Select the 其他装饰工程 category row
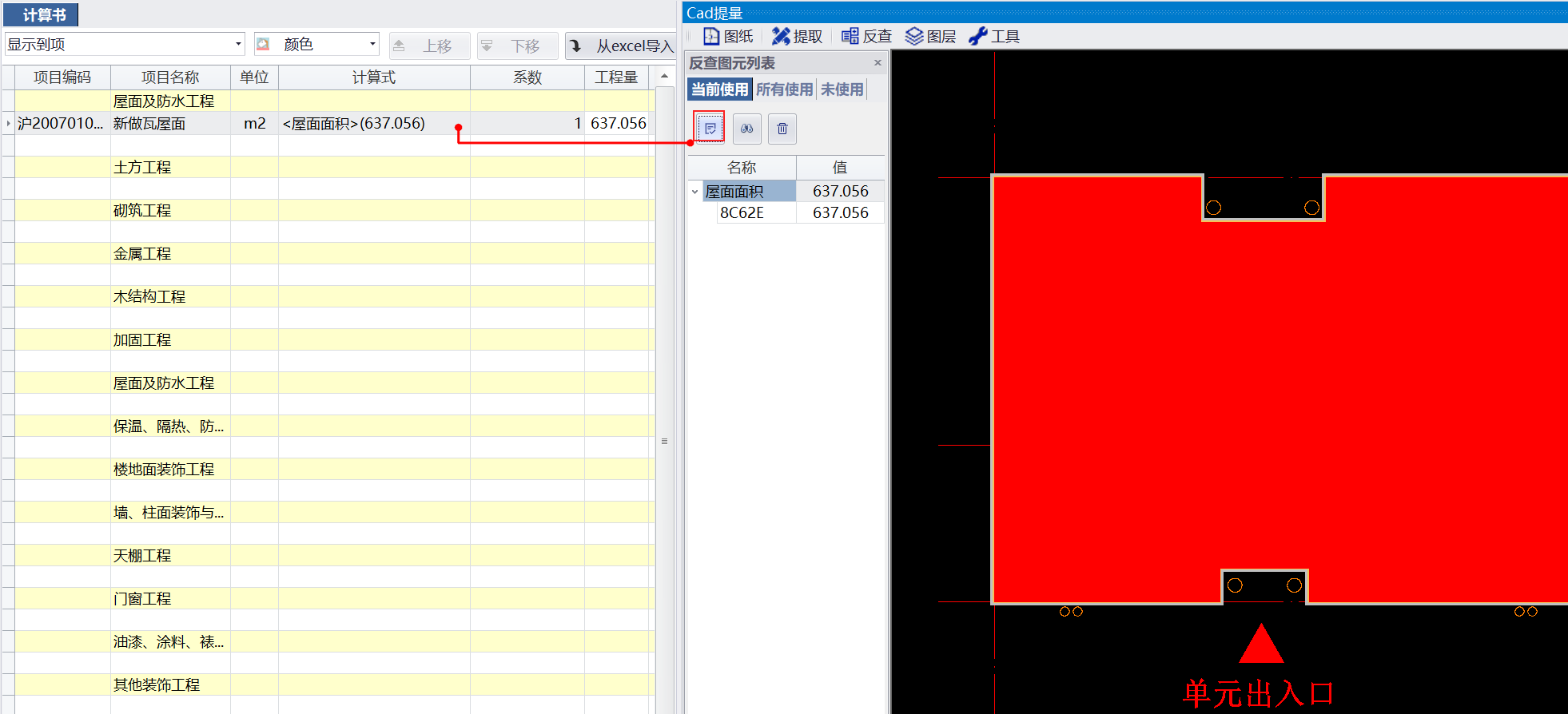Screen dimensions: 1568x714 point(328,684)
